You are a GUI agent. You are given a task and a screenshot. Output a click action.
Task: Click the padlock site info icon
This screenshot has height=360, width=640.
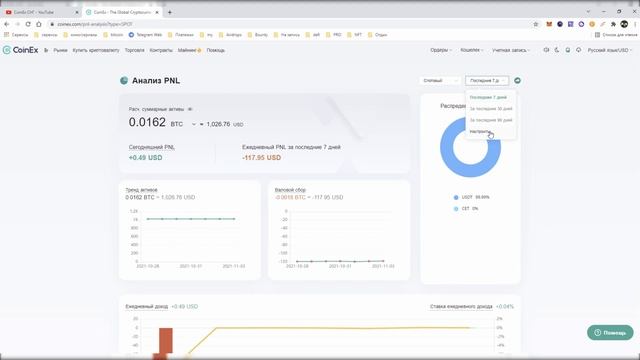pos(52,24)
